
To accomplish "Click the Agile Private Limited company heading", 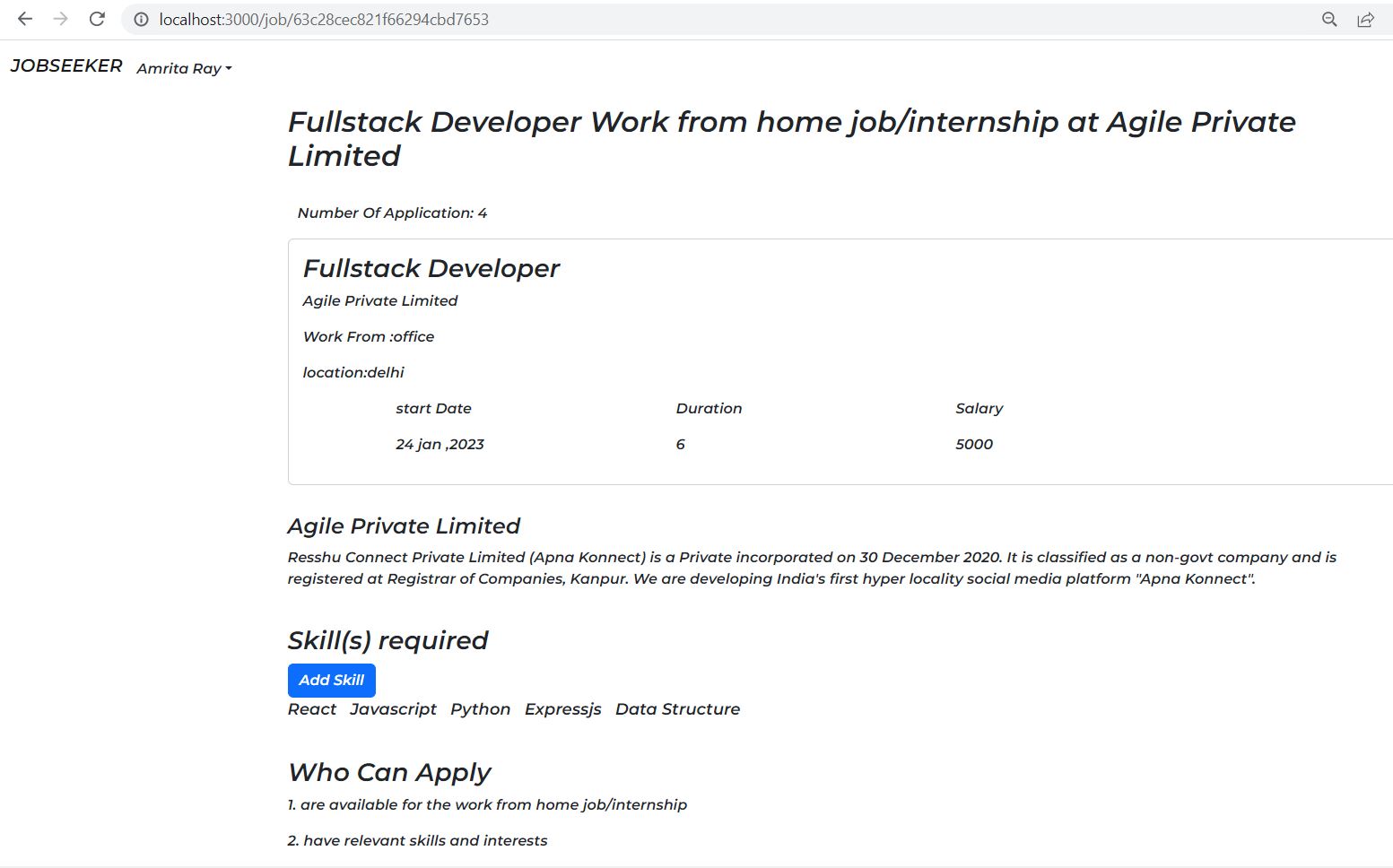I will click(x=403, y=525).
